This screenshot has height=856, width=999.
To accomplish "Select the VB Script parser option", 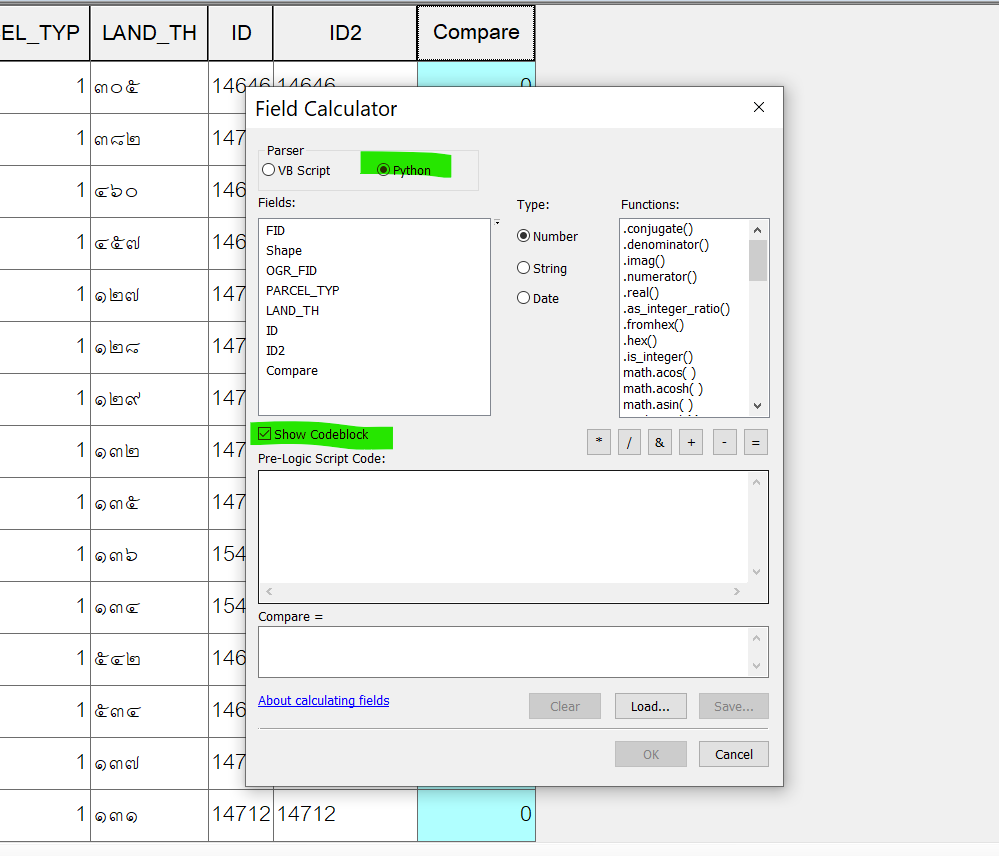I will pyautogui.click(x=269, y=170).
